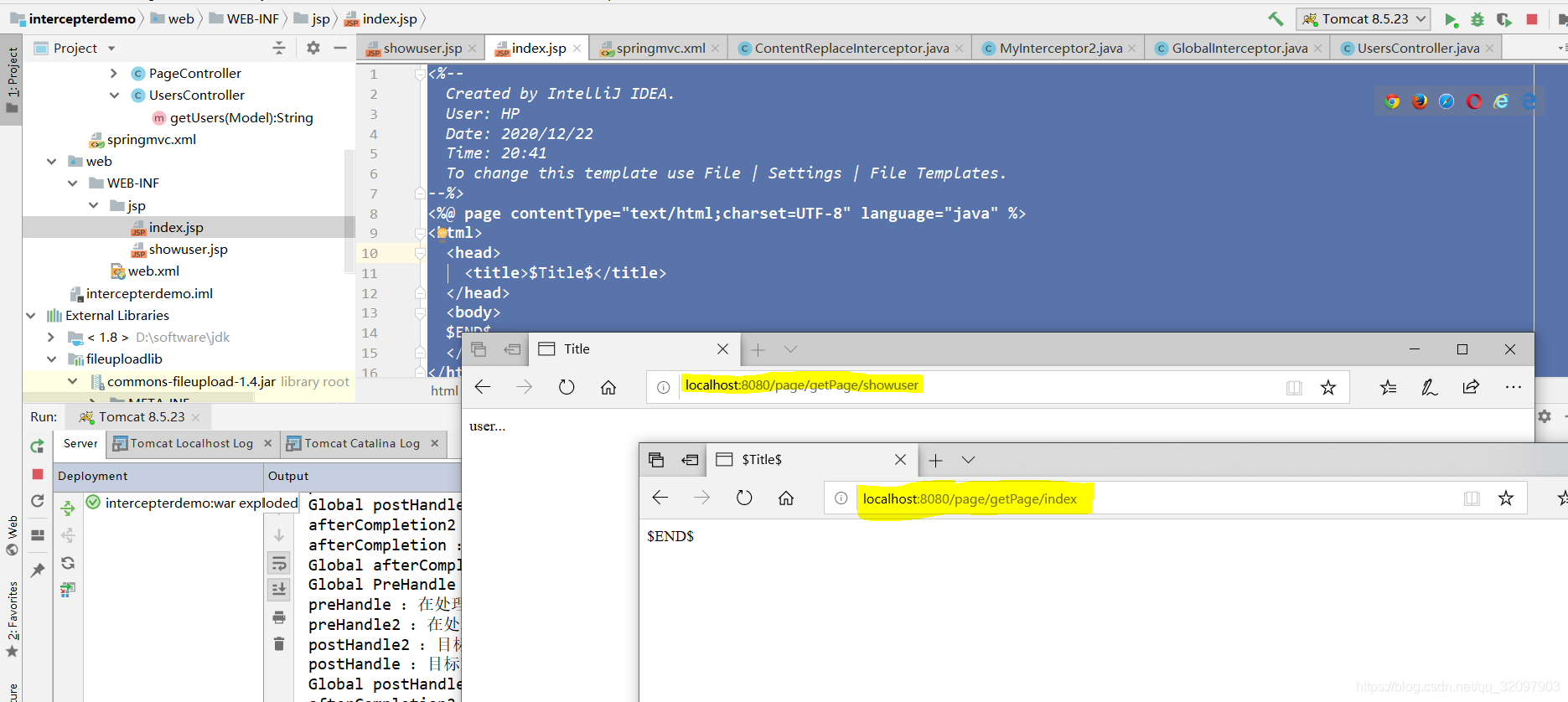Collapse the fileuploadlib node
Image resolution: width=1568 pixels, height=702 pixels.
pos(52,359)
